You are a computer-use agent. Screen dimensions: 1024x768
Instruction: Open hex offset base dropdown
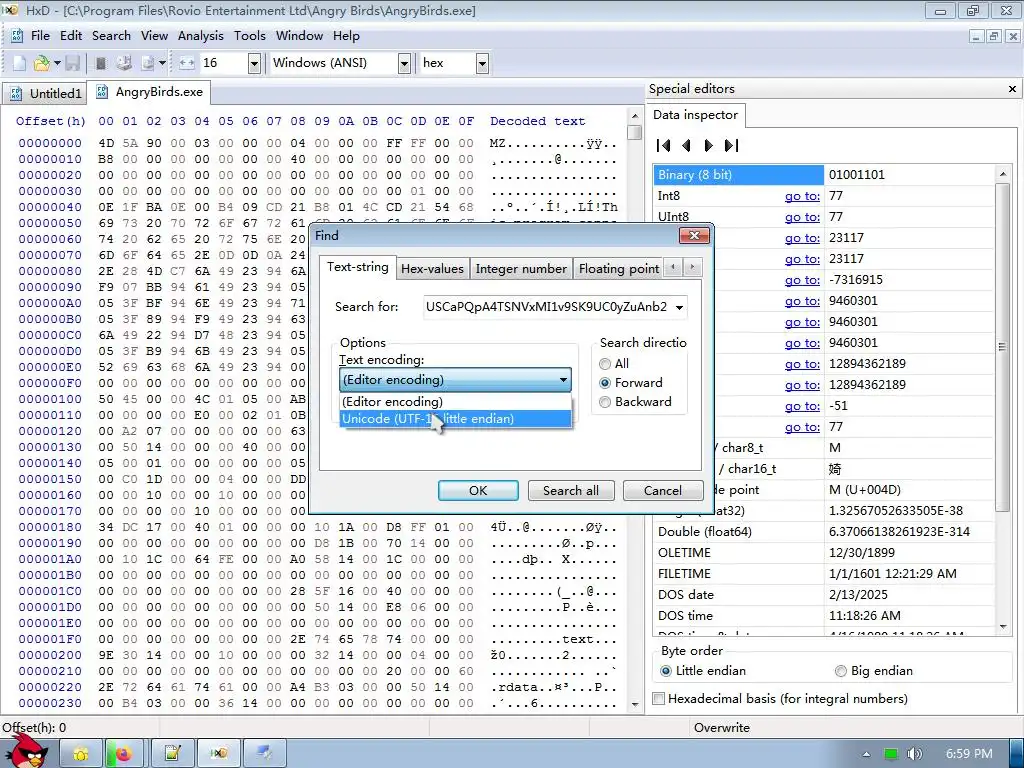tap(482, 63)
